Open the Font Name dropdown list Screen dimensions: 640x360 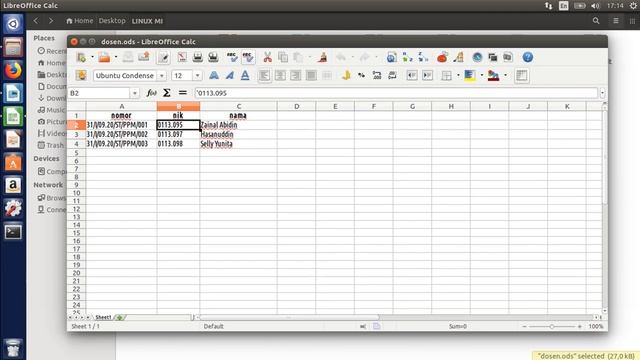pyautogui.click(x=162, y=76)
